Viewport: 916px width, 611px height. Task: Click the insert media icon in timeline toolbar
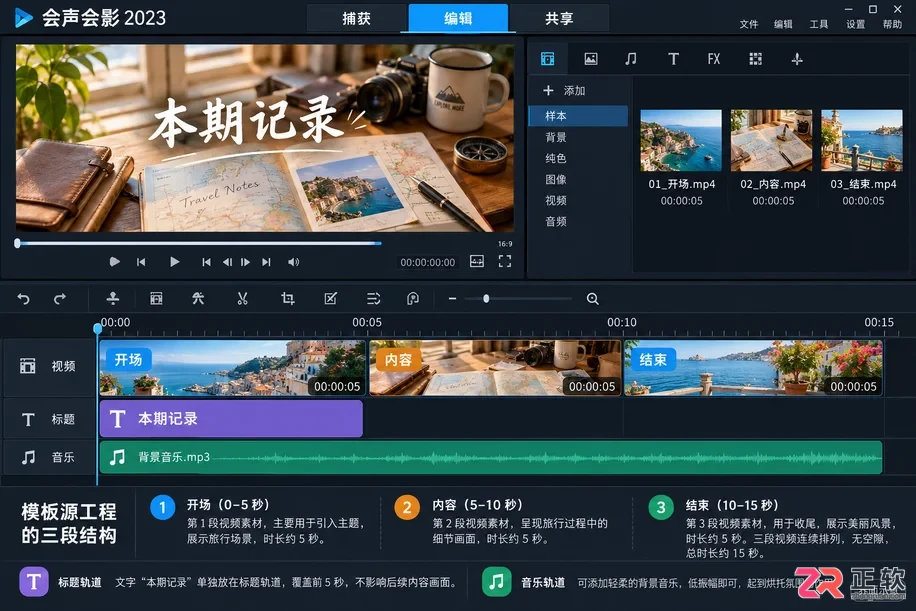[x=113, y=298]
